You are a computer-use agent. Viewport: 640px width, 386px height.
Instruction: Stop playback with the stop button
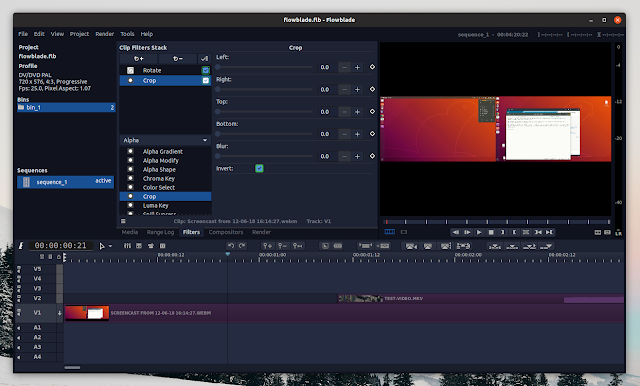[x=491, y=232]
